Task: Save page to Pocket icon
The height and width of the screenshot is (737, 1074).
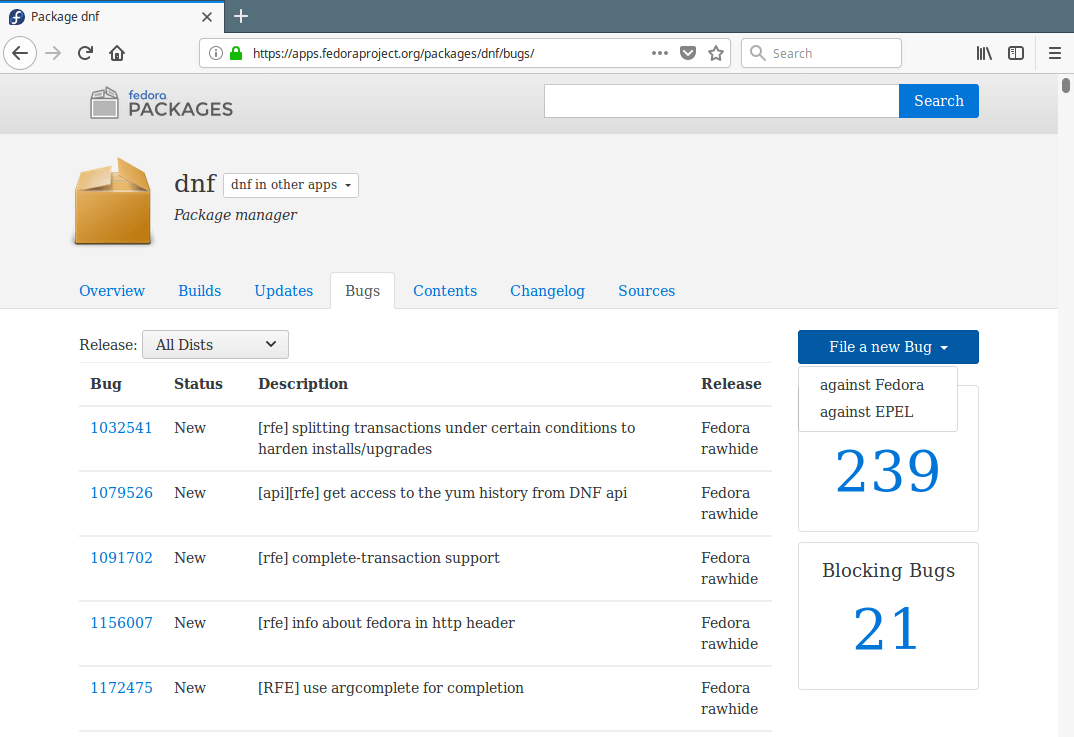Action: tap(688, 53)
